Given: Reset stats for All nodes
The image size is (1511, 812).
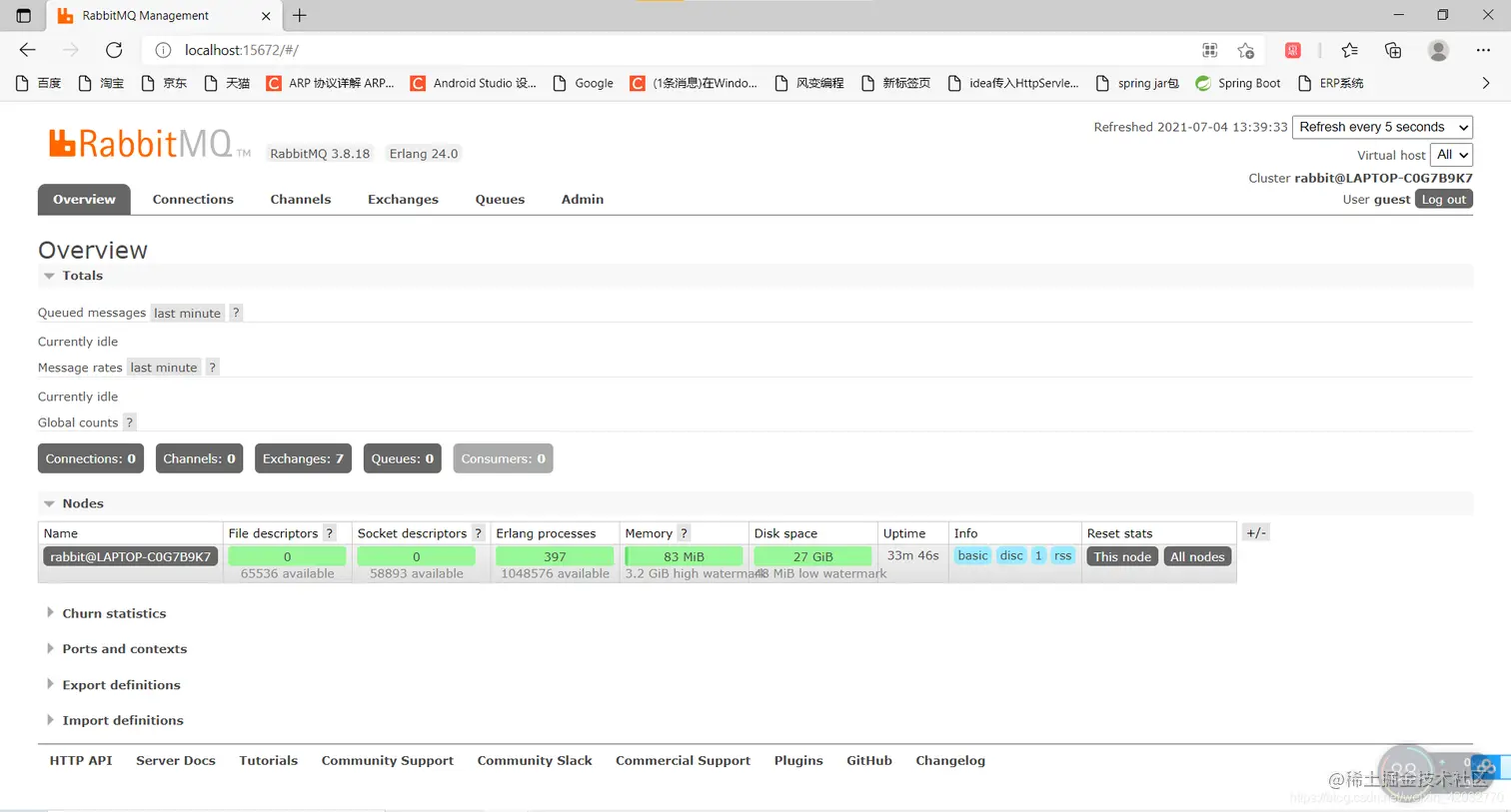Looking at the screenshot, I should pyautogui.click(x=1197, y=556).
